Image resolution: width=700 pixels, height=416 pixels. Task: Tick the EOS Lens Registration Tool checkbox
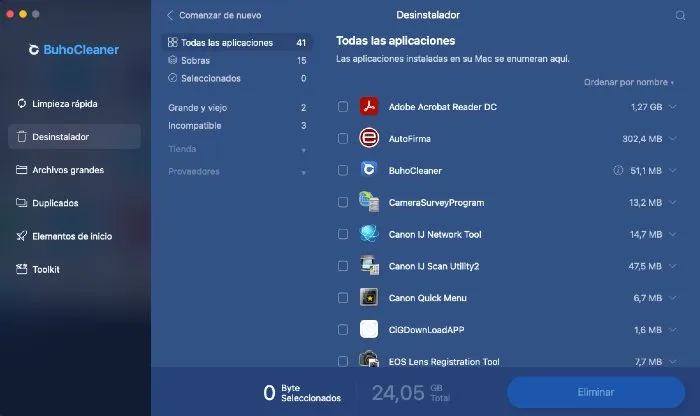click(343, 361)
